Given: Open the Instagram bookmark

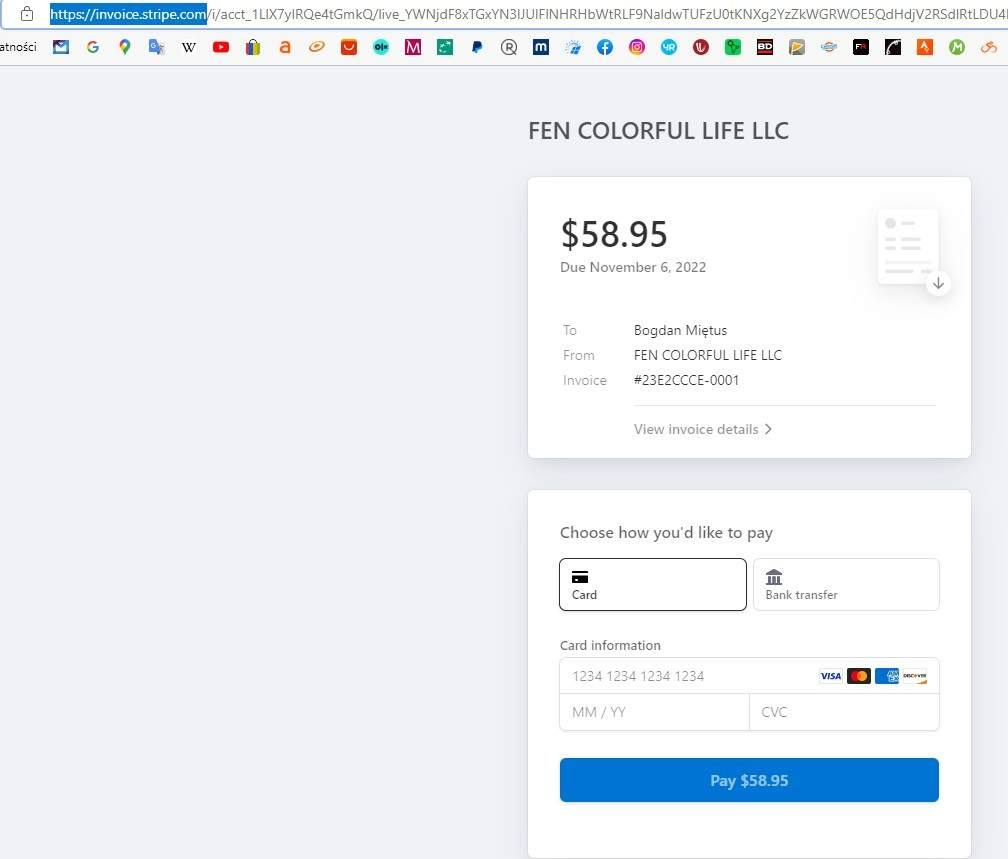Looking at the screenshot, I should click(637, 47).
